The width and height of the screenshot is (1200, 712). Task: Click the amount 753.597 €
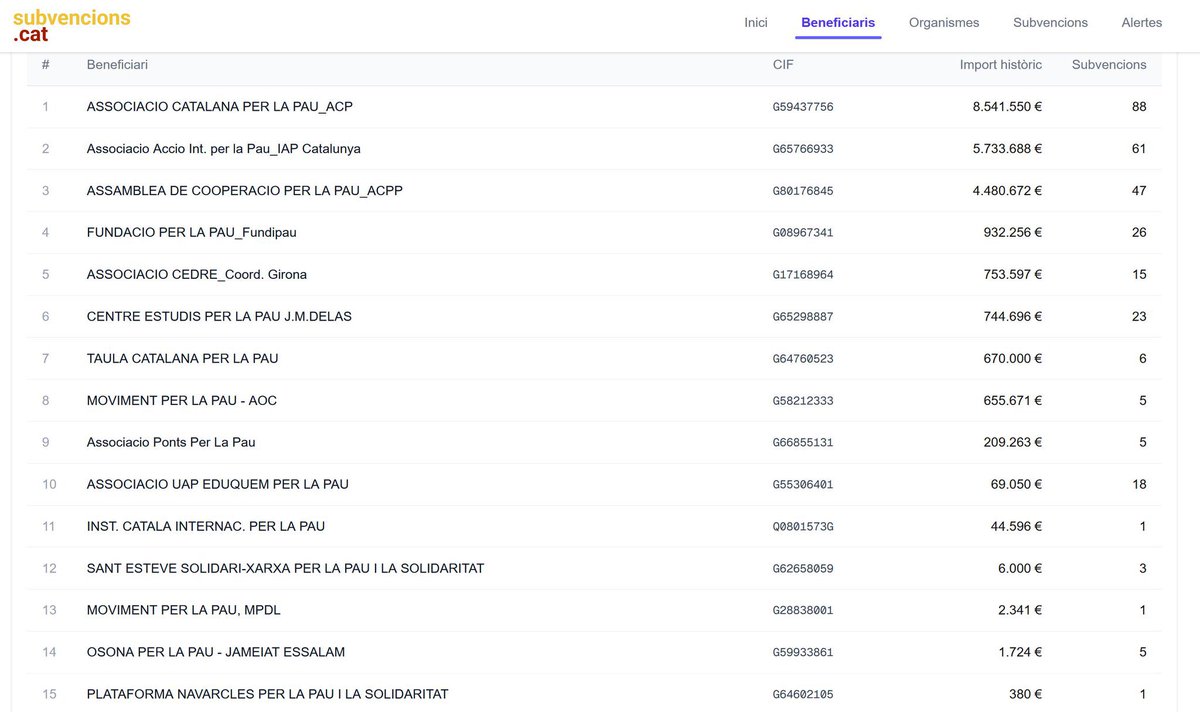tap(1012, 274)
